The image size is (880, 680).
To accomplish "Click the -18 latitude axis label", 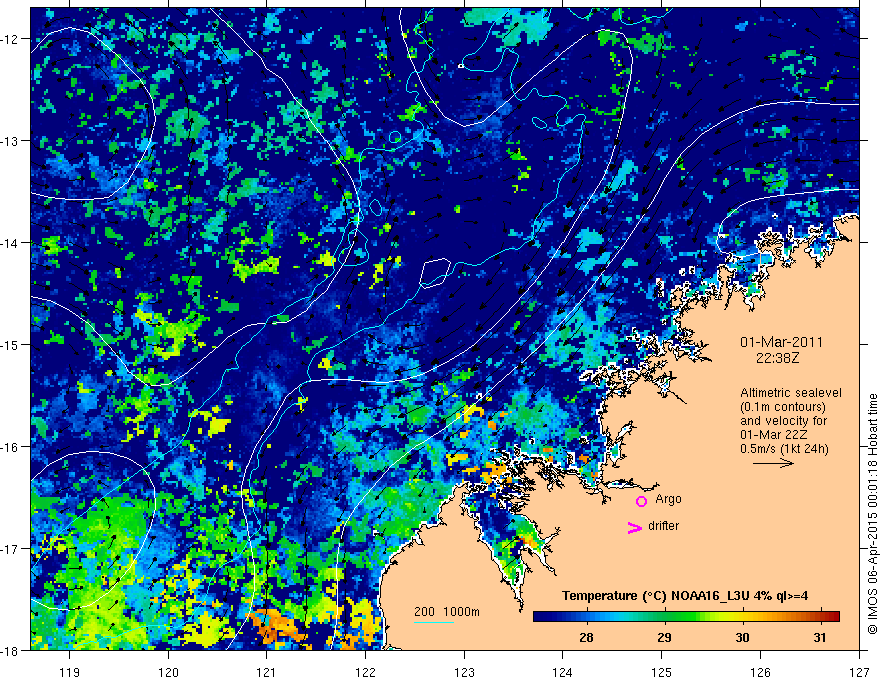I will [10, 650].
